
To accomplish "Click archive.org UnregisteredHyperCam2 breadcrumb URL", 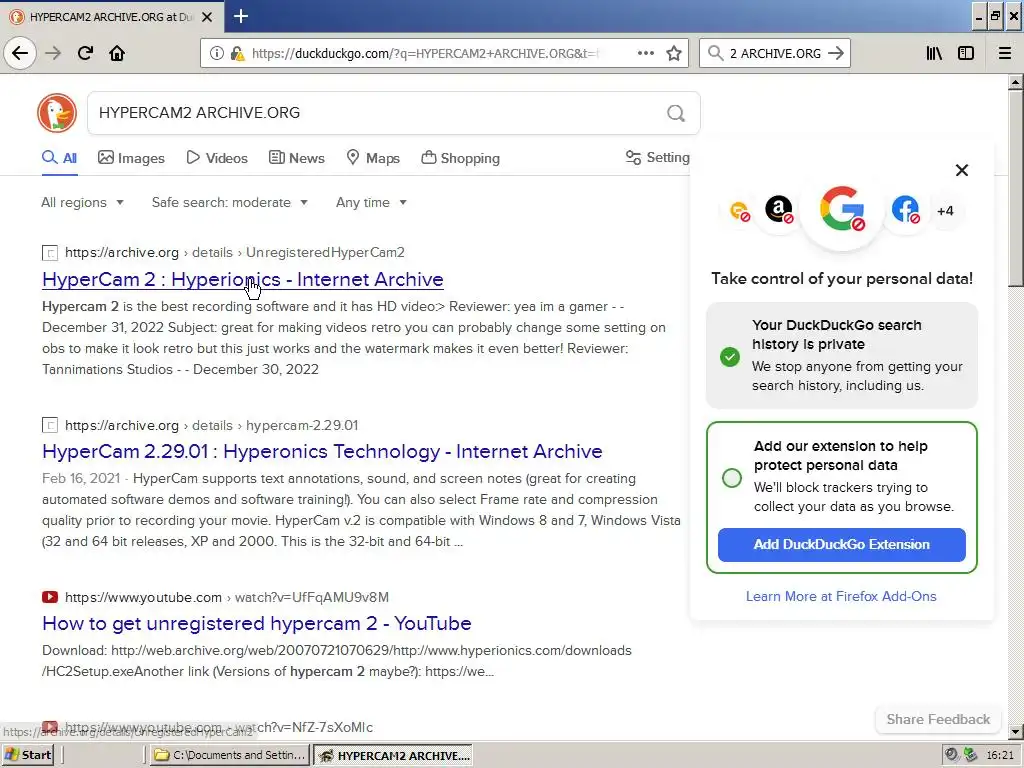I will (x=234, y=252).
